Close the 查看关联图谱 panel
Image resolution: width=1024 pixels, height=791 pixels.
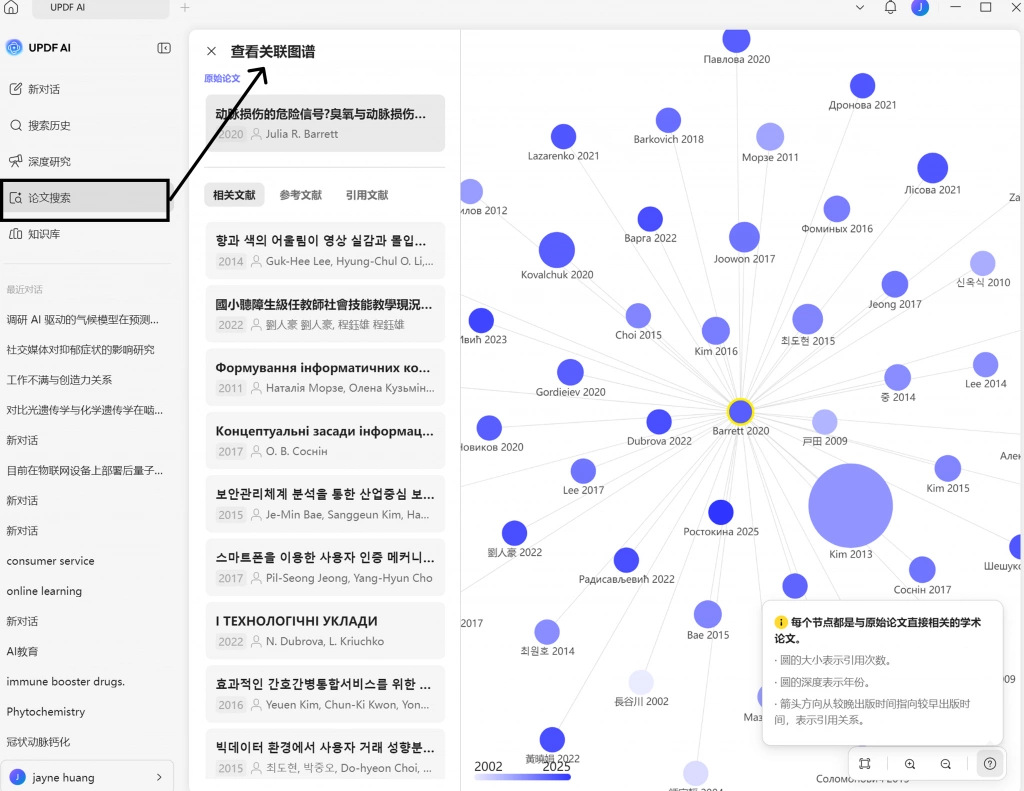tap(211, 51)
